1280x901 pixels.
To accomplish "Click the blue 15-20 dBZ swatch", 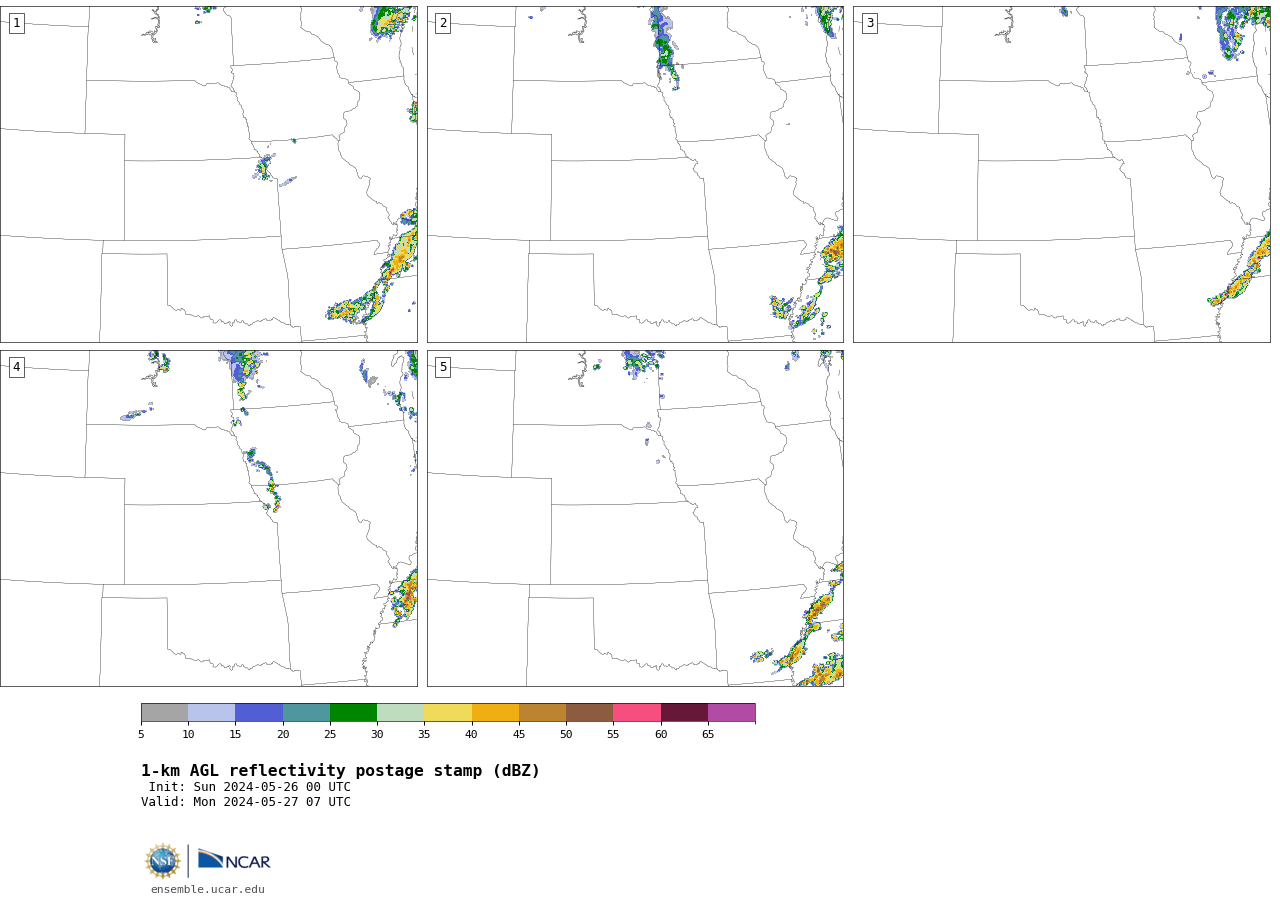I will coord(259,713).
